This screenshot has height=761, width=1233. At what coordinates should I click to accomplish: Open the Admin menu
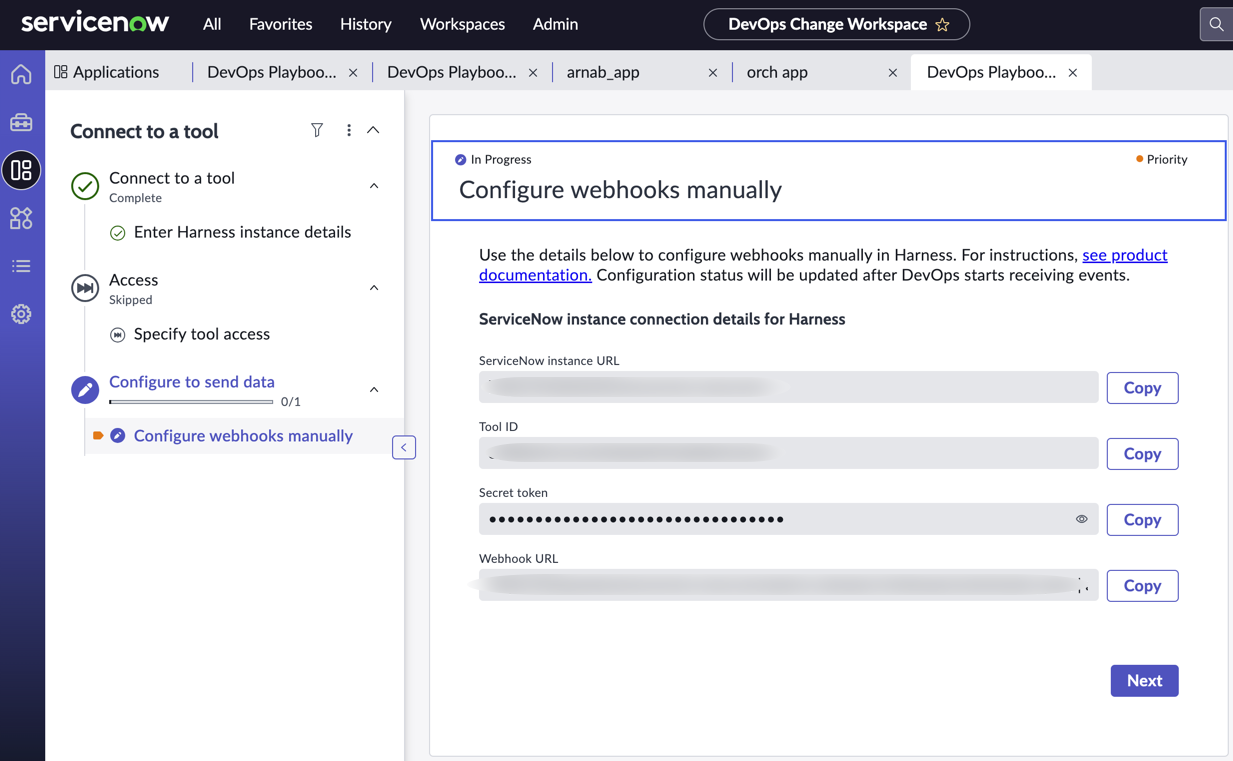(x=555, y=24)
